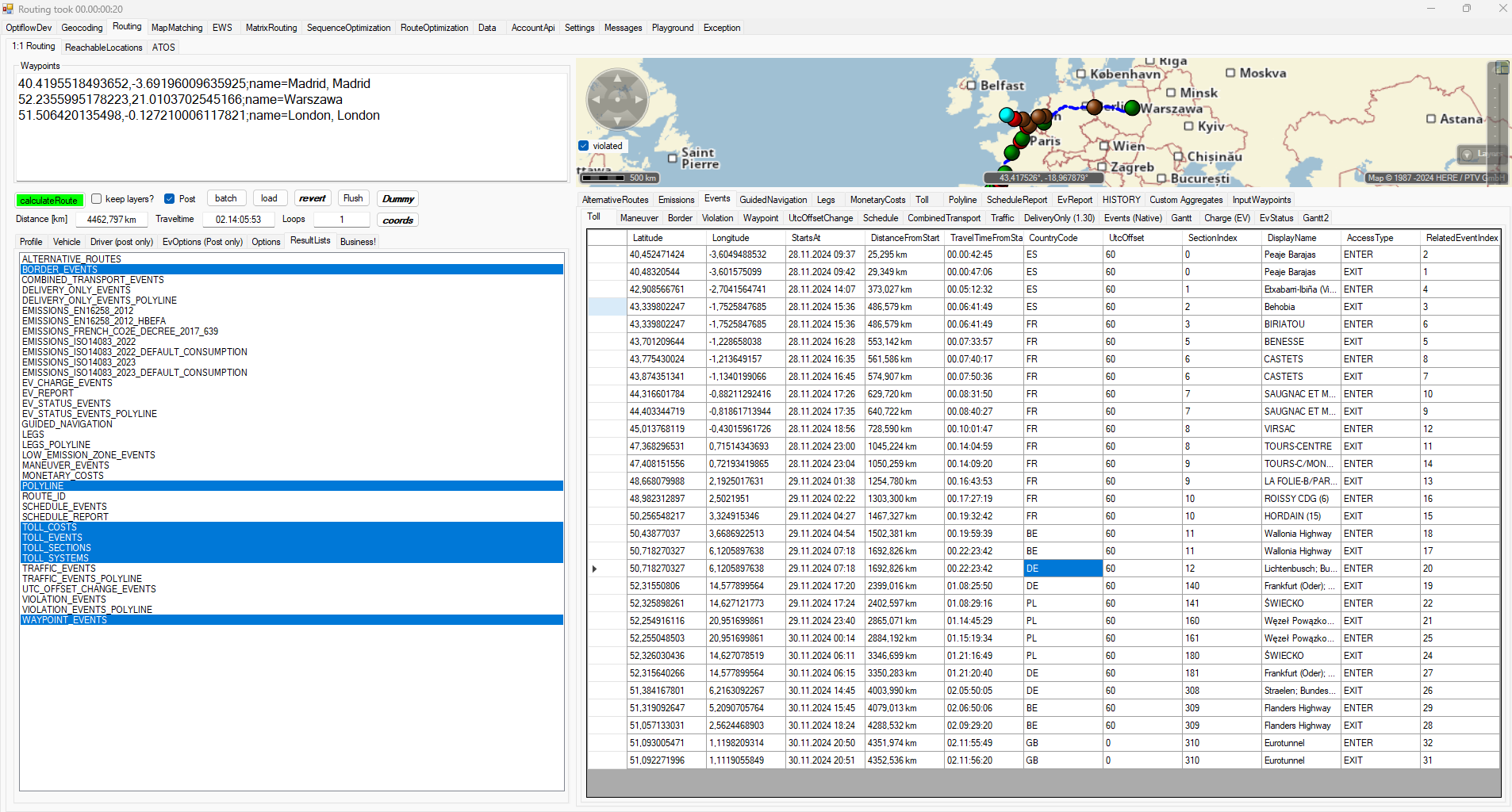Image resolution: width=1512 pixels, height=812 pixels.
Task: Uncheck the Post checkbox
Action: (169, 199)
